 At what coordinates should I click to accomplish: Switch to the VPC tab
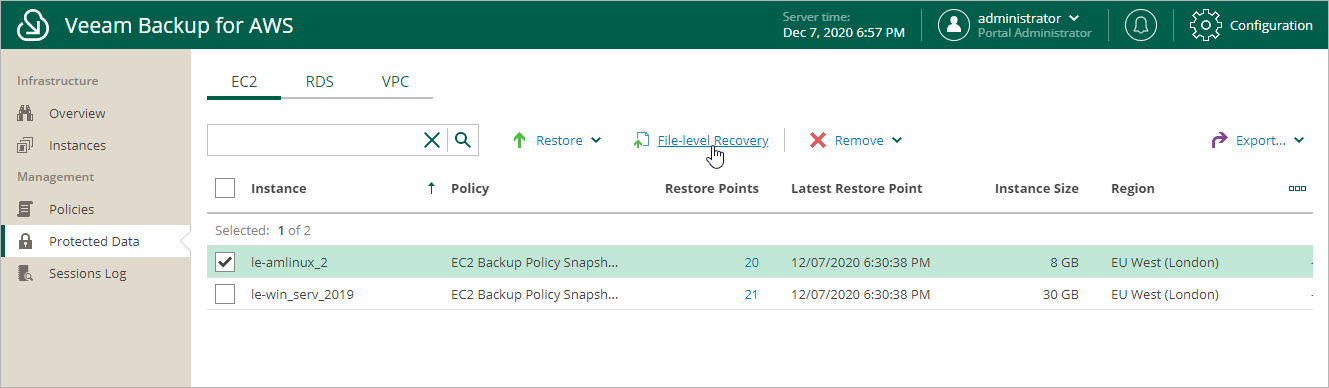tap(395, 82)
